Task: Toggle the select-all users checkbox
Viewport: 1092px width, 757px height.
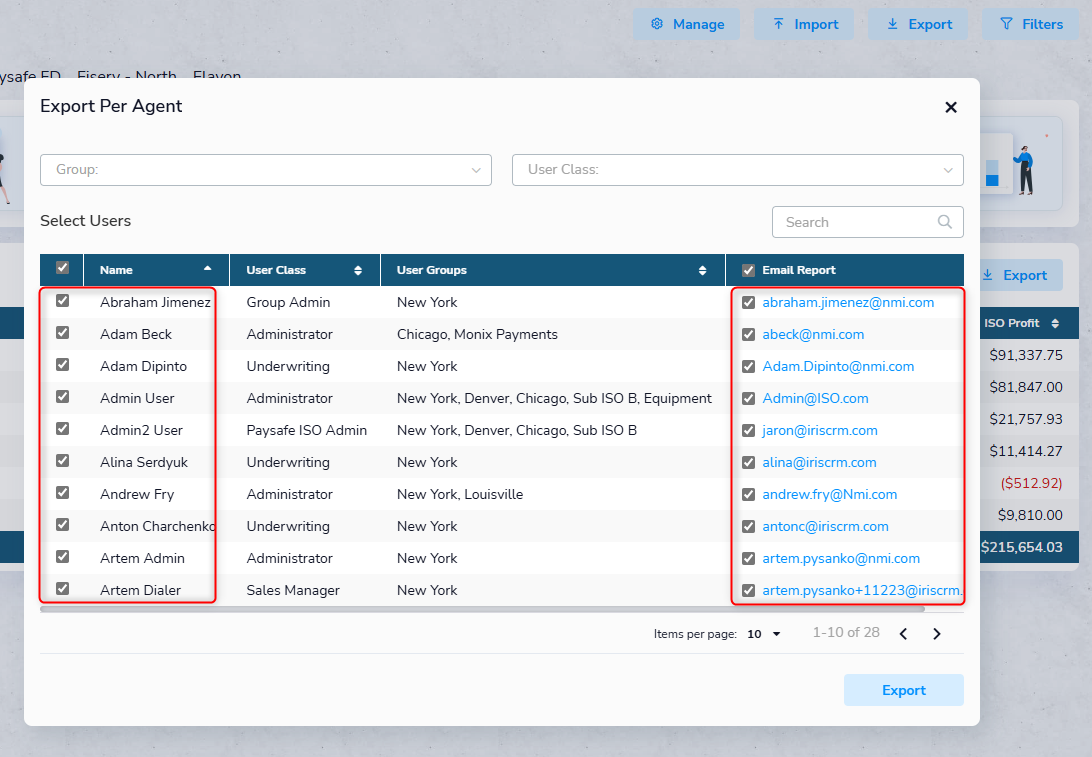Action: coord(62,268)
